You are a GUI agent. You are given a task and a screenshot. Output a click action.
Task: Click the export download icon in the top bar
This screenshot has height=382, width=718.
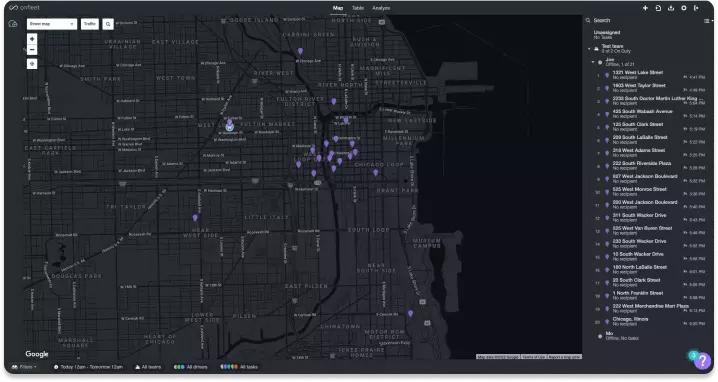pyautogui.click(x=671, y=8)
